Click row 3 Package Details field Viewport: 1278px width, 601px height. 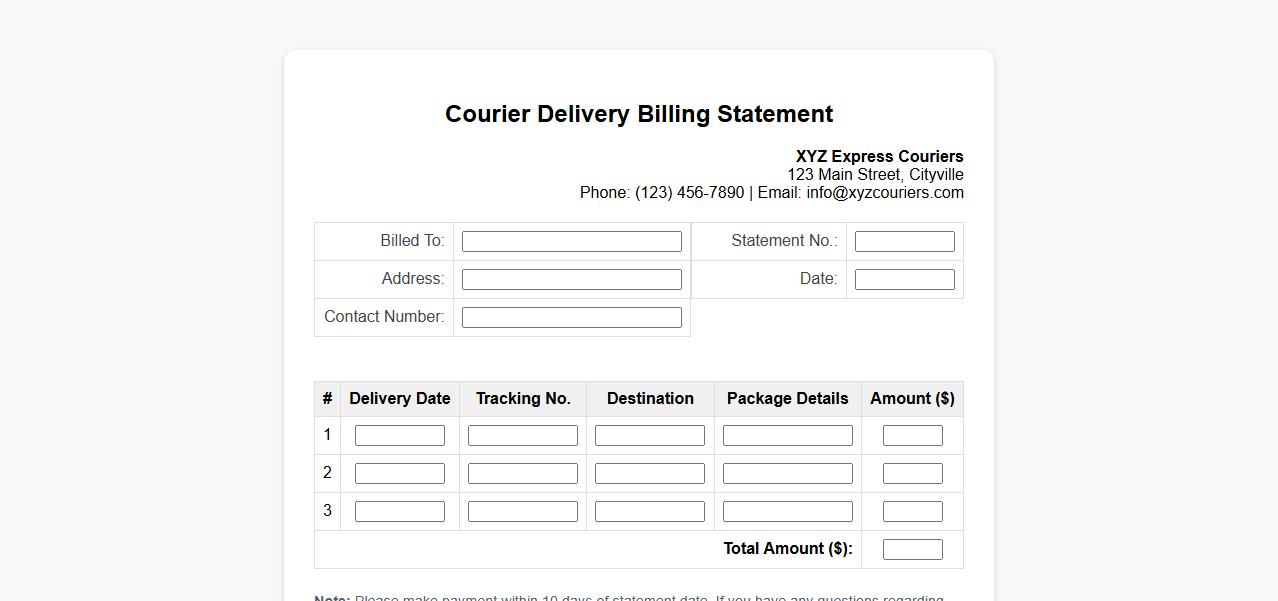point(787,511)
